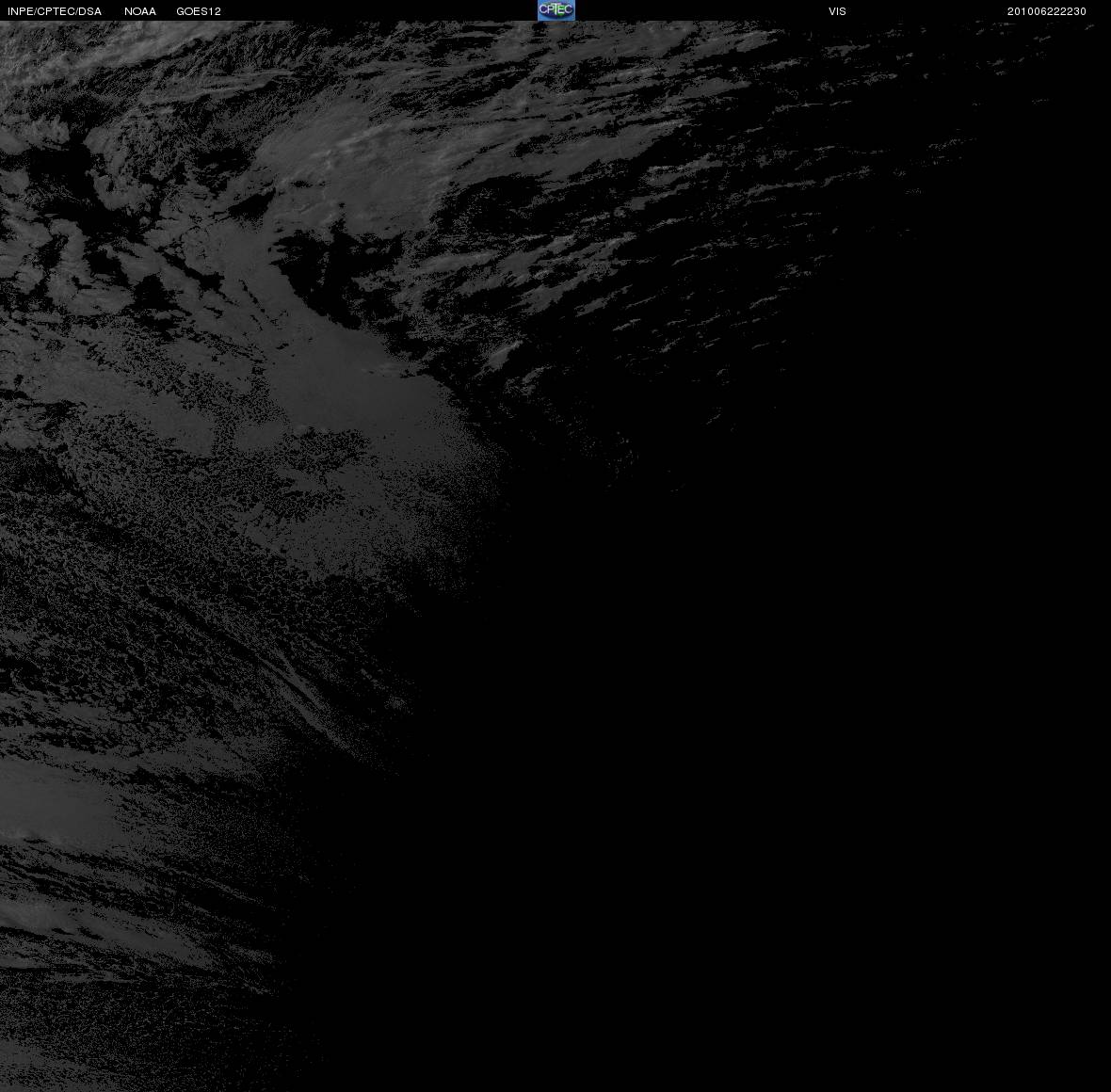Click the empty header area between logo and VIS
The width and height of the screenshot is (1111, 1092).
[x=701, y=10]
